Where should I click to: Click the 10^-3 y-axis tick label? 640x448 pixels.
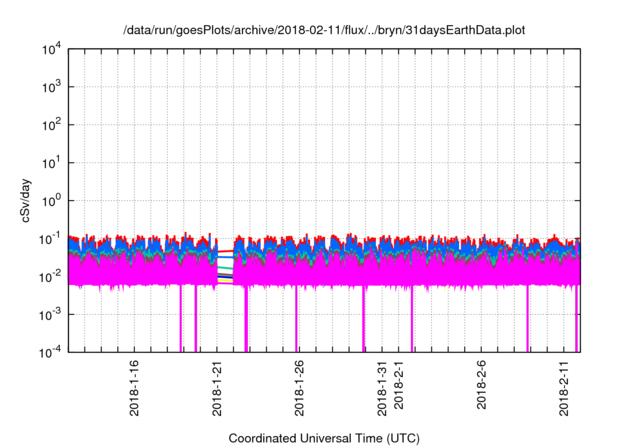[x=50, y=315]
